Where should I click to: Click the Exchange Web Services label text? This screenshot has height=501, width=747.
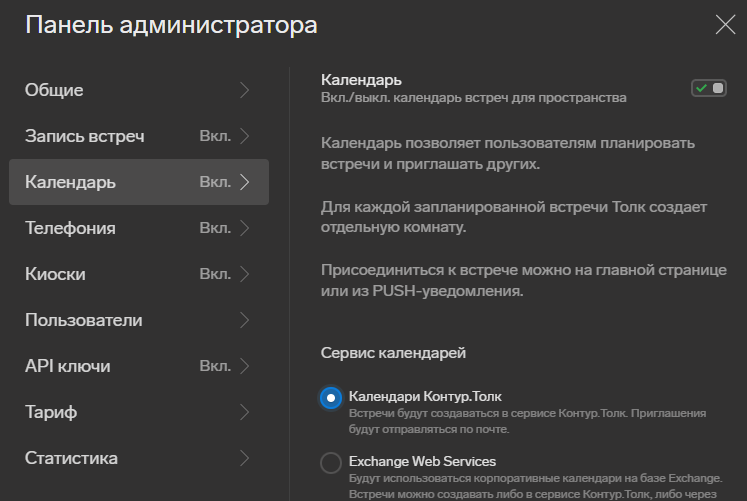tap(422, 461)
